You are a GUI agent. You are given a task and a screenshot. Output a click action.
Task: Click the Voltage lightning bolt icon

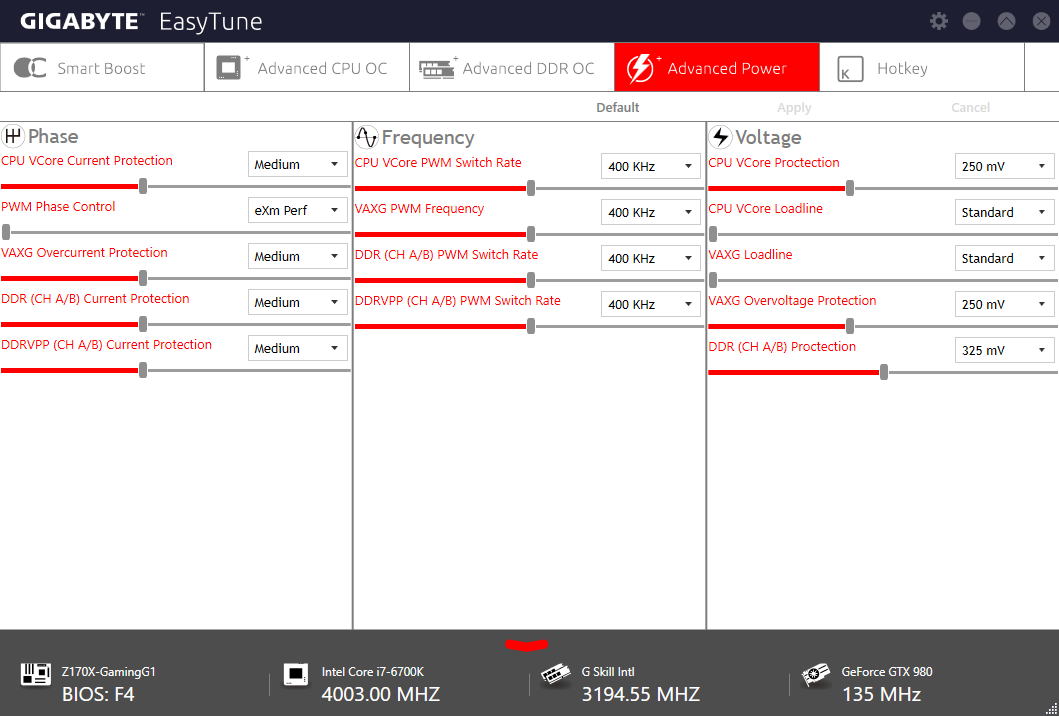tap(721, 137)
